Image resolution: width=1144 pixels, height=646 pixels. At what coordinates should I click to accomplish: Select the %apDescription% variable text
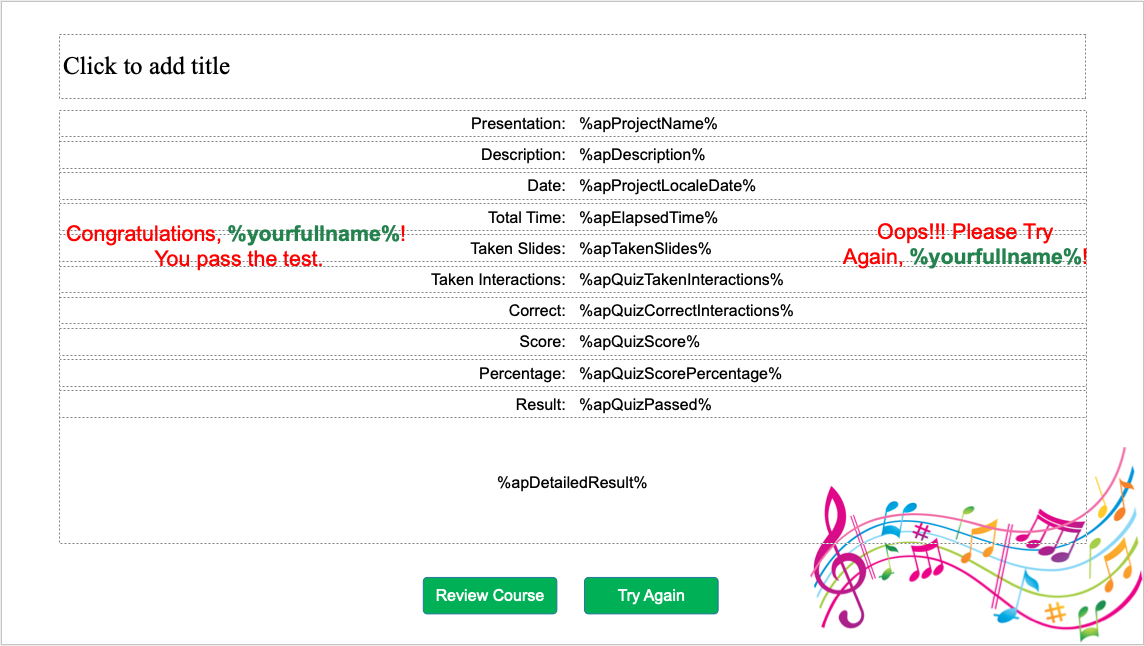(x=642, y=155)
